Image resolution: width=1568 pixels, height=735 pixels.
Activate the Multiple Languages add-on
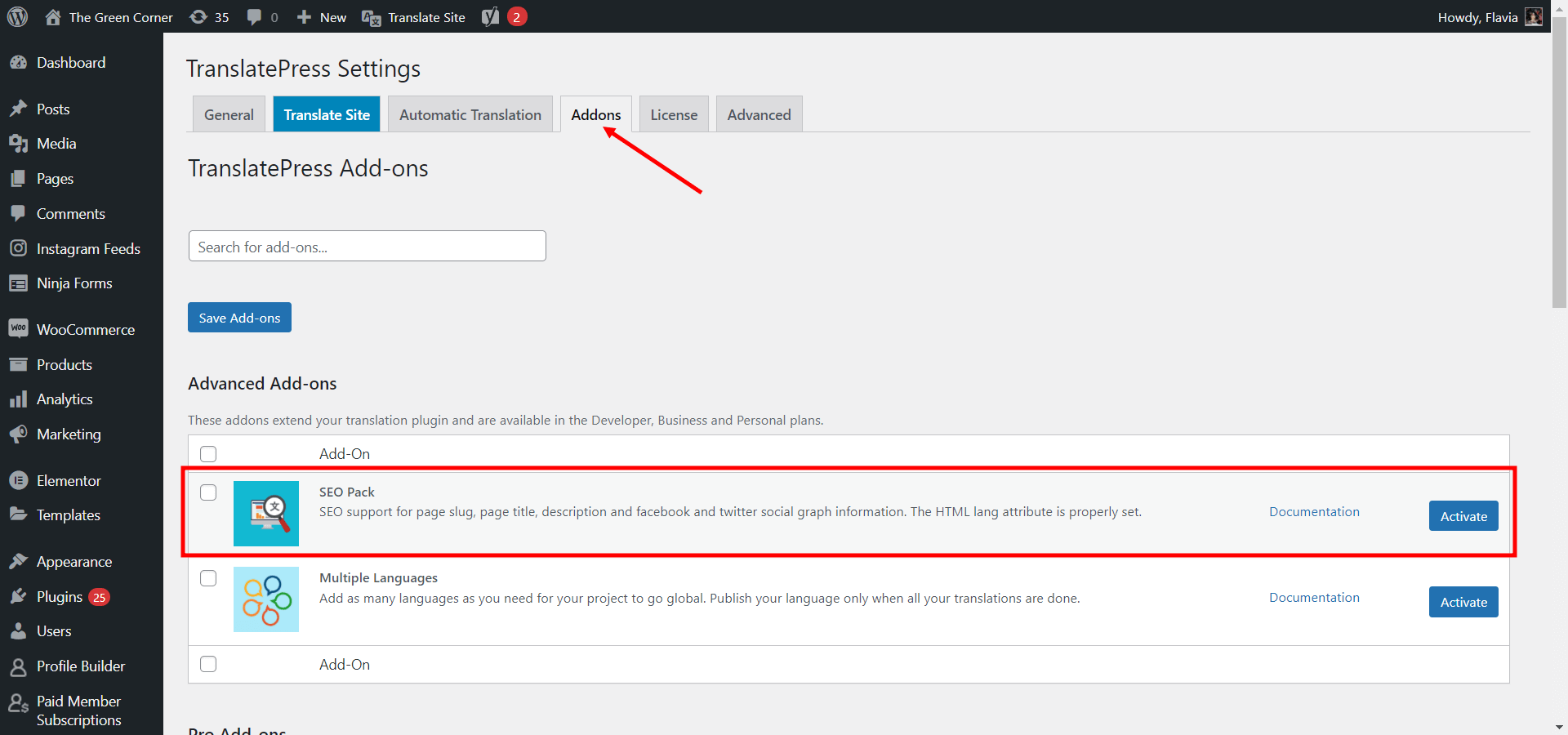pyautogui.click(x=1463, y=602)
